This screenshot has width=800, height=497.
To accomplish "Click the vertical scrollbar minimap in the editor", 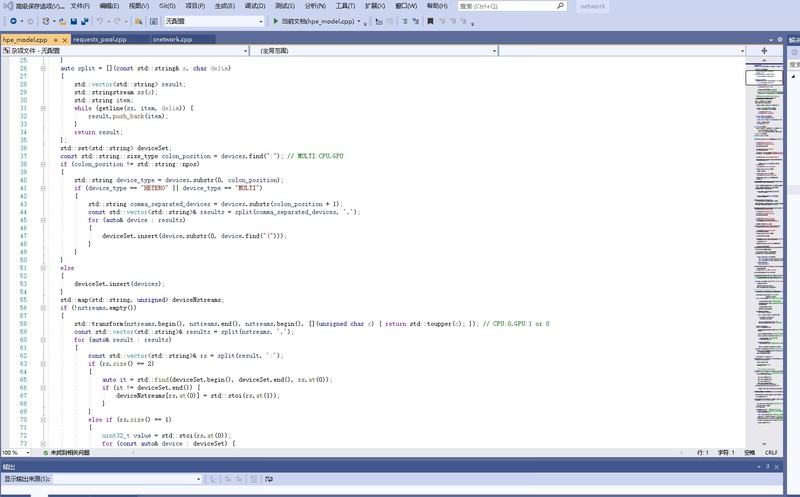I will click(x=764, y=251).
